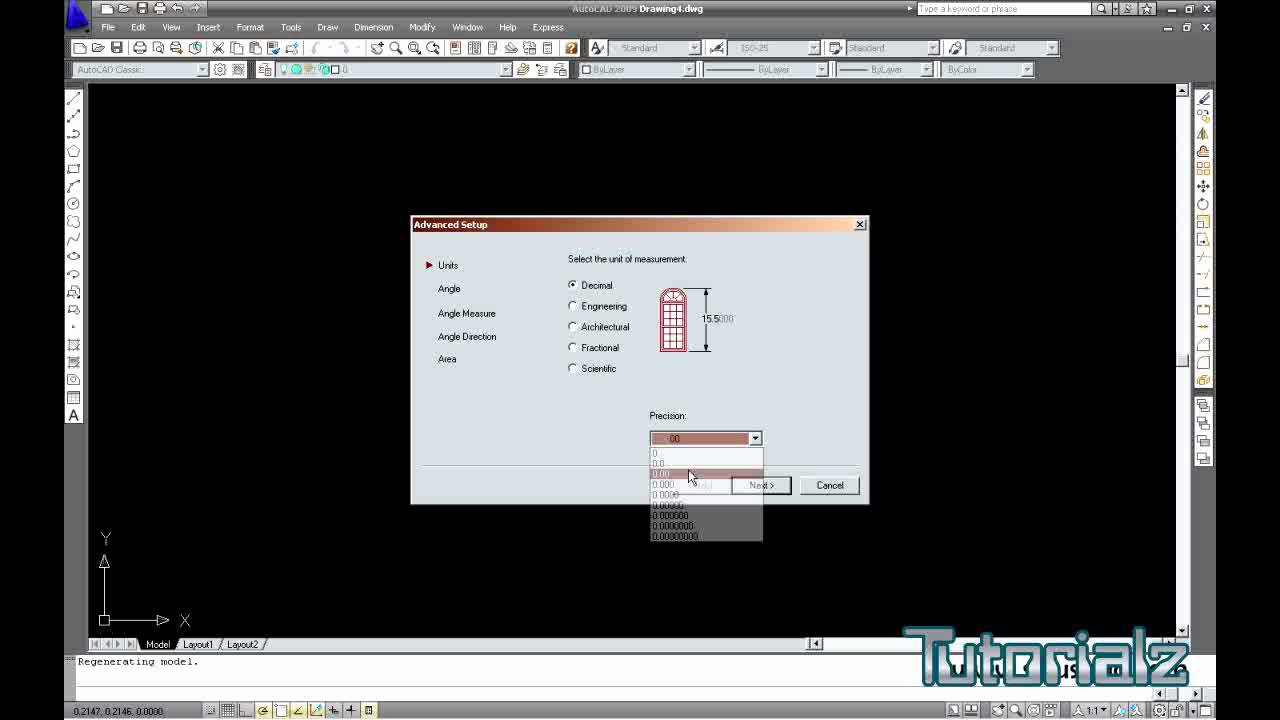Click the Next button in Advanced Setup

pos(761,485)
